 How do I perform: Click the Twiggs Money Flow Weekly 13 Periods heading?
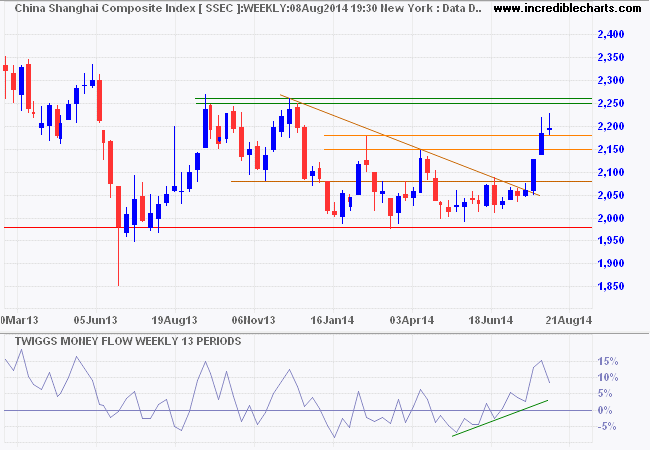pos(128,341)
